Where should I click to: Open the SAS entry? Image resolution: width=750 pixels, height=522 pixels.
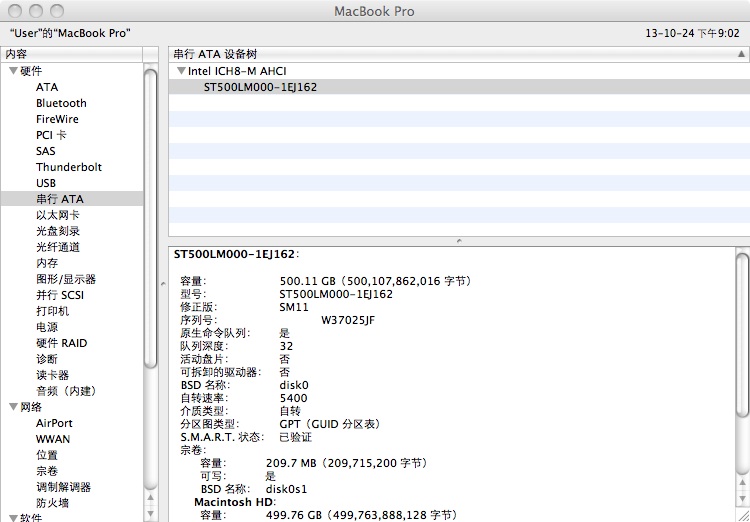point(45,151)
